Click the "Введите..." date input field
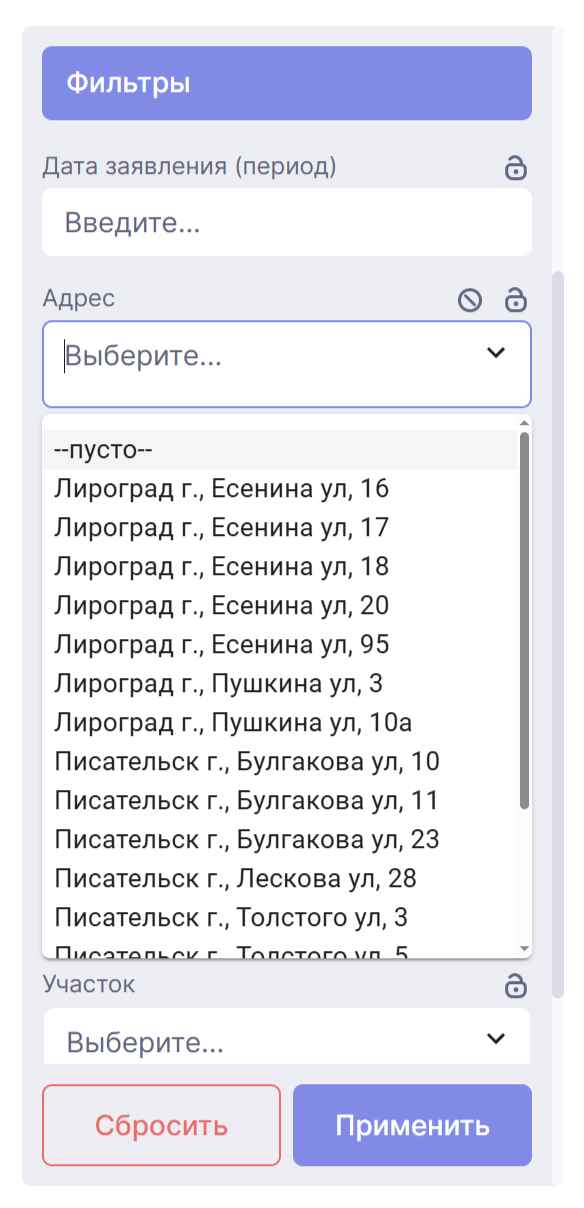 point(285,221)
